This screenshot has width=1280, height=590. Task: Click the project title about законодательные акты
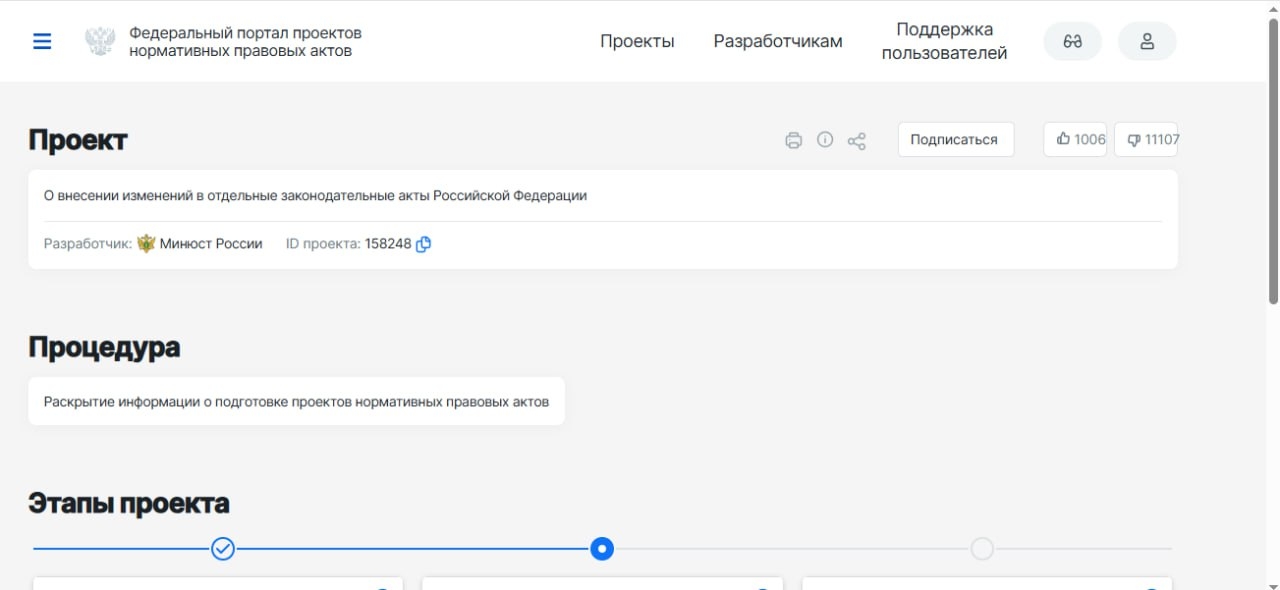click(315, 196)
